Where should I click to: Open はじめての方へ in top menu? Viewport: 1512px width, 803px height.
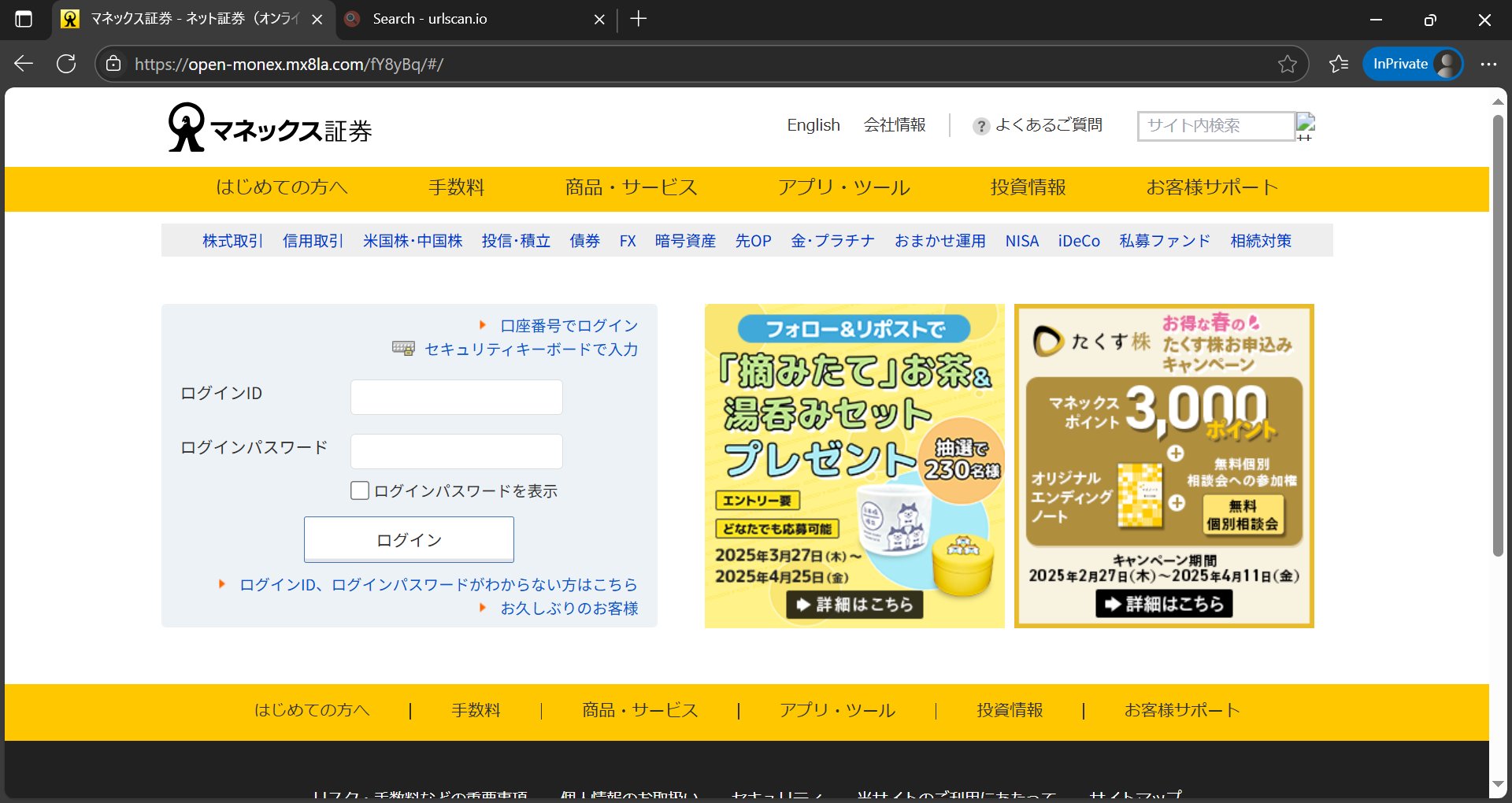282,187
